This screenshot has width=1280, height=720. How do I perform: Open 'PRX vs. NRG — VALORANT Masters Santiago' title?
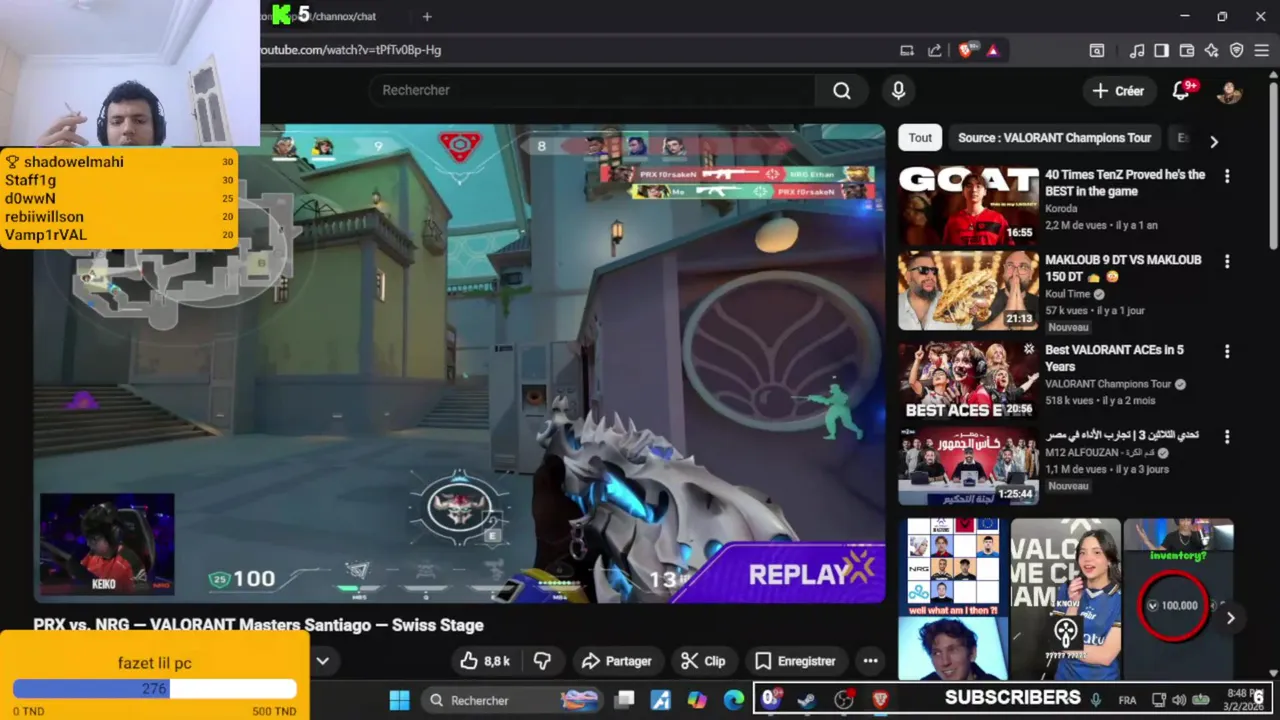tap(258, 625)
